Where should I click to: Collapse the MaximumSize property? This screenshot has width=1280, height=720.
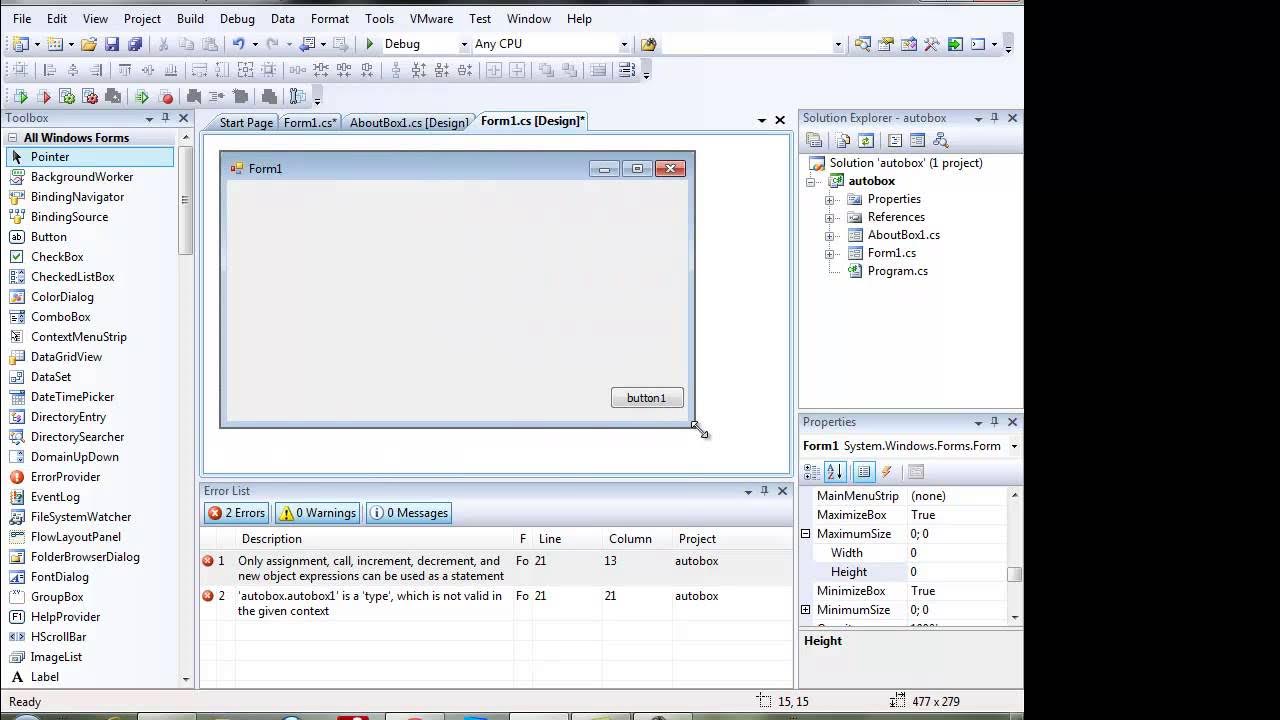click(x=806, y=534)
